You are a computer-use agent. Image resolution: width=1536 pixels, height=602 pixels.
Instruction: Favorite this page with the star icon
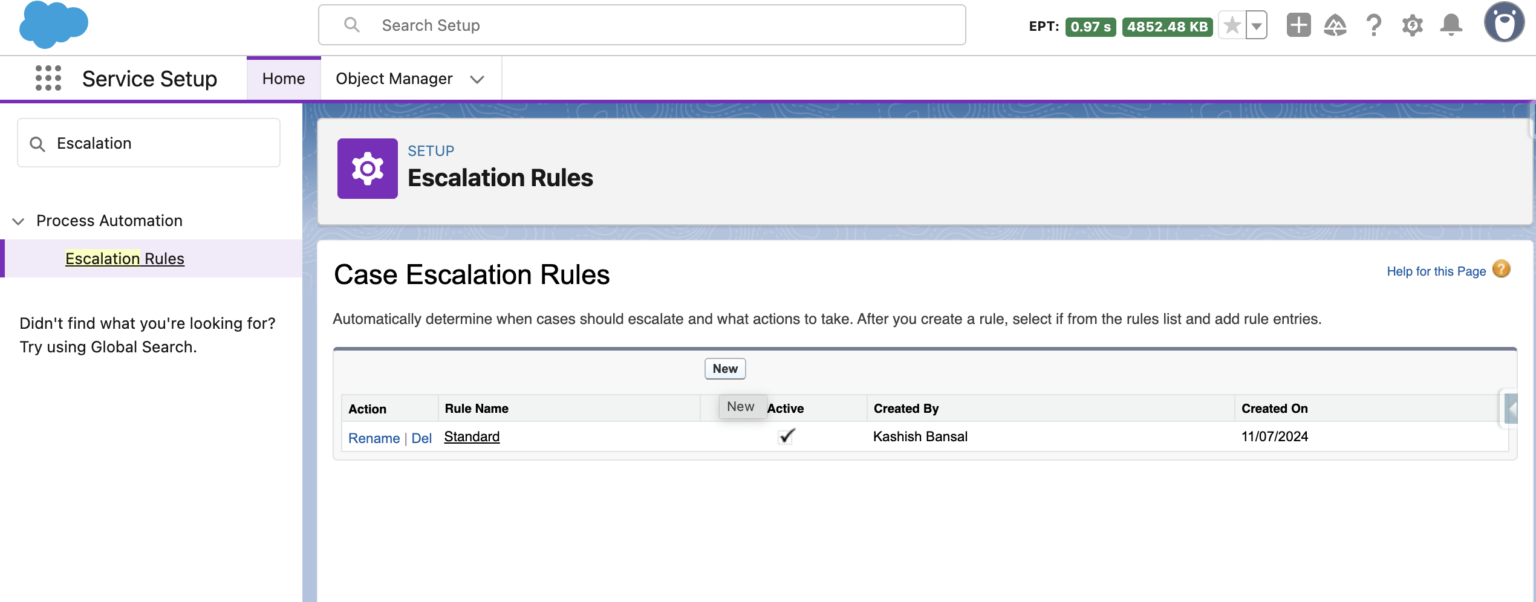pos(1233,25)
